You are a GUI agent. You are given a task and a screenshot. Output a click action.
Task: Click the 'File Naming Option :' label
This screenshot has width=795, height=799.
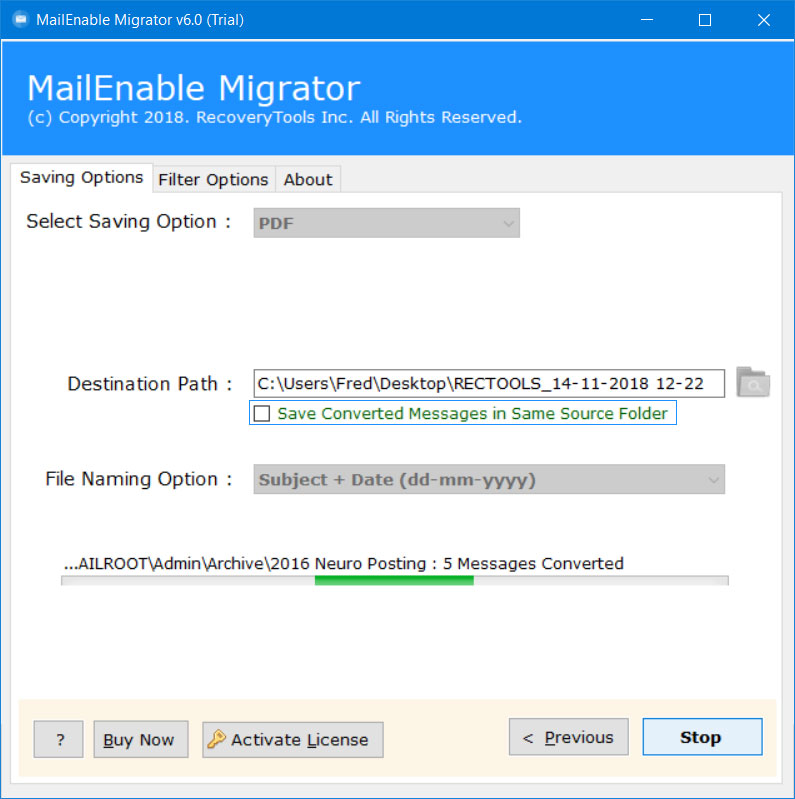click(139, 479)
